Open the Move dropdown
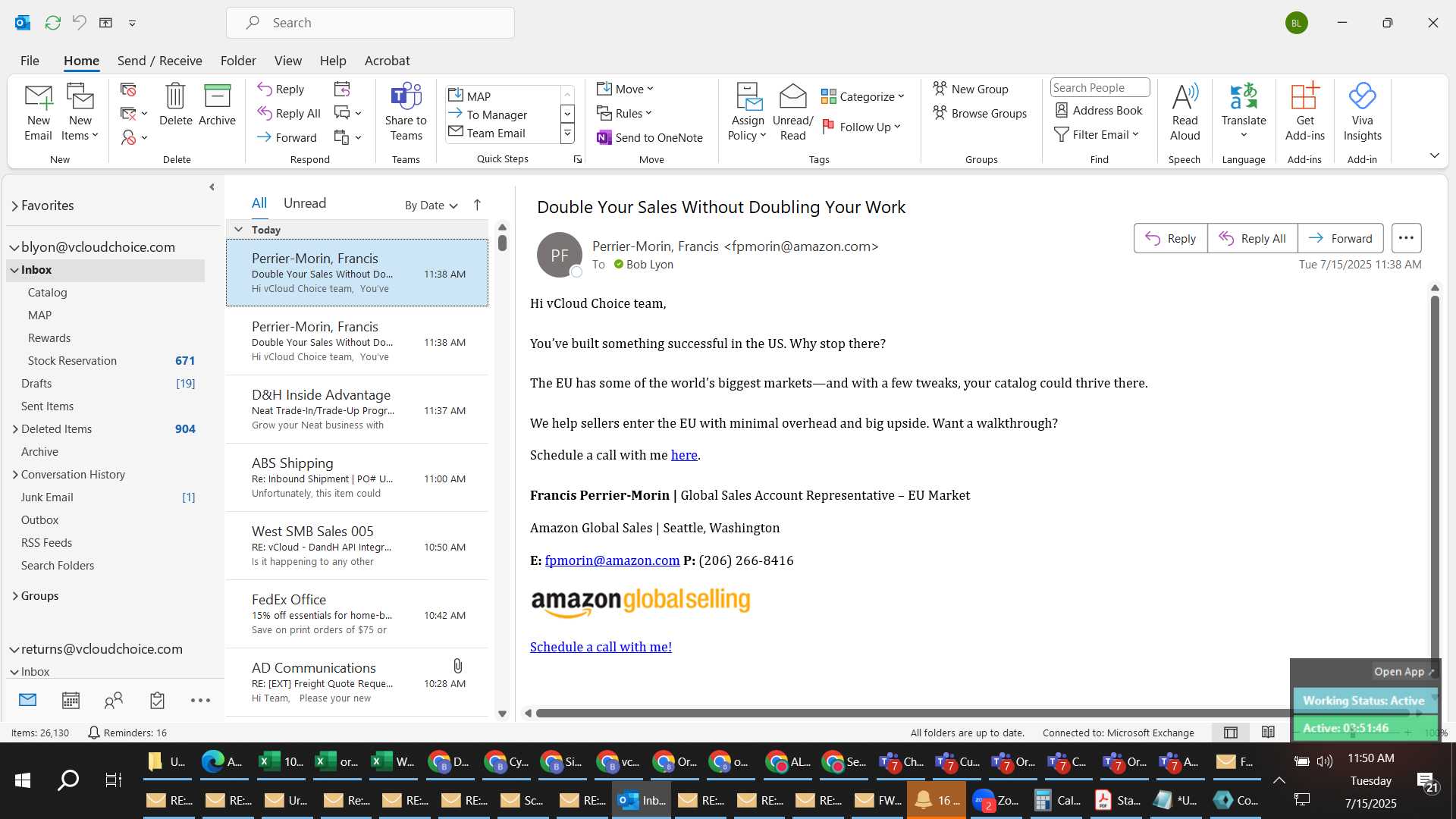Screen dimensions: 1456x819 click(625, 89)
